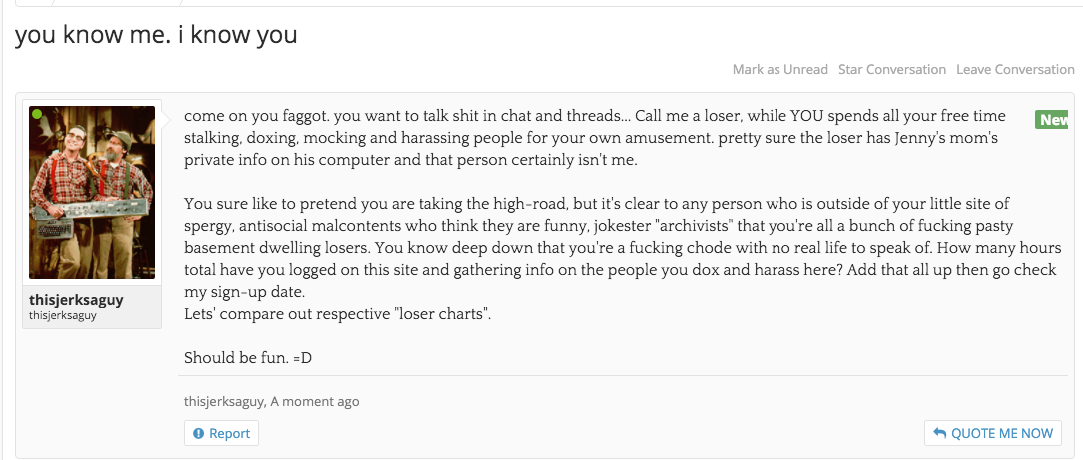
Task: Click the 'loser charts' sentence in the message
Action: point(338,314)
